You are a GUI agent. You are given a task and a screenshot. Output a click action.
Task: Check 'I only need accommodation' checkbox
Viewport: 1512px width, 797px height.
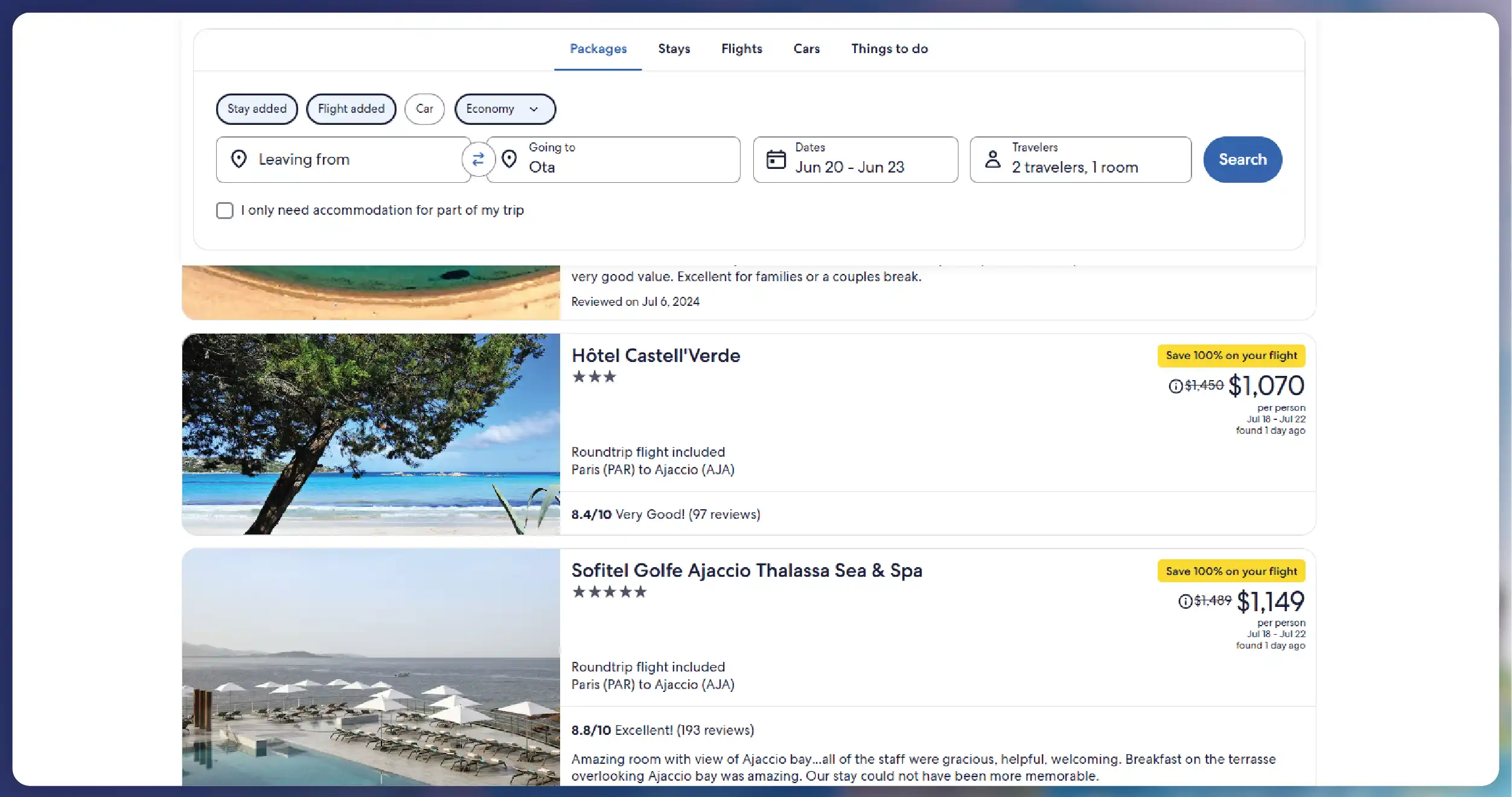tap(225, 211)
